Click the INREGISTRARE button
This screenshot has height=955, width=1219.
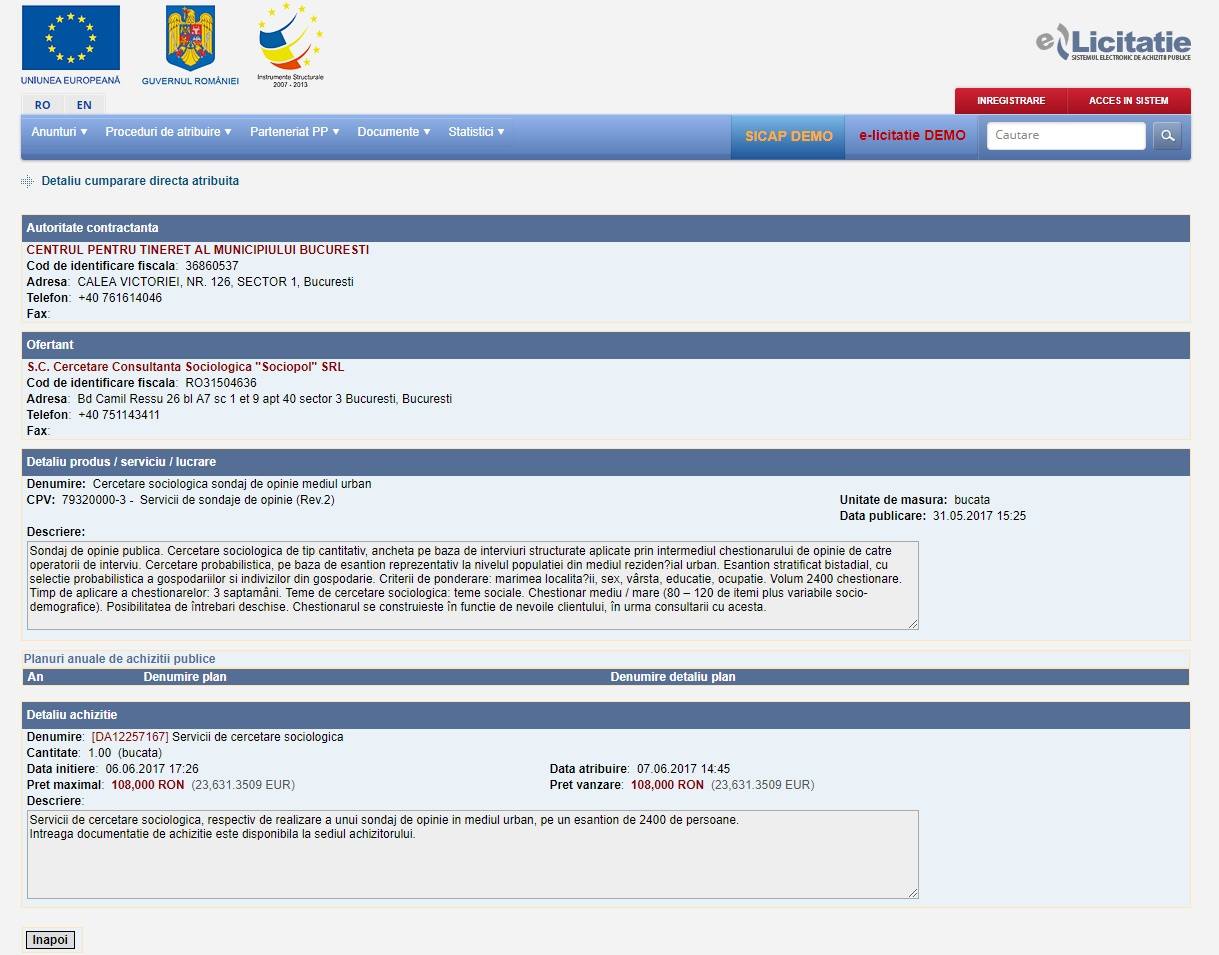click(1010, 101)
